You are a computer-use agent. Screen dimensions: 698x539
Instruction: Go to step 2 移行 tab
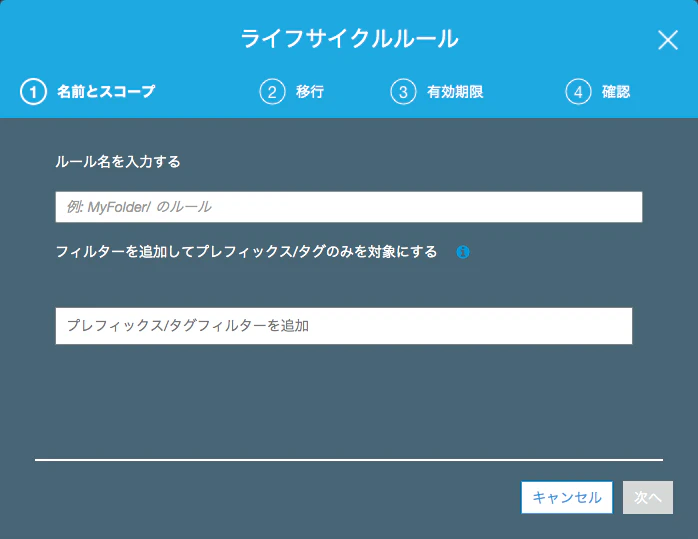(x=292, y=92)
